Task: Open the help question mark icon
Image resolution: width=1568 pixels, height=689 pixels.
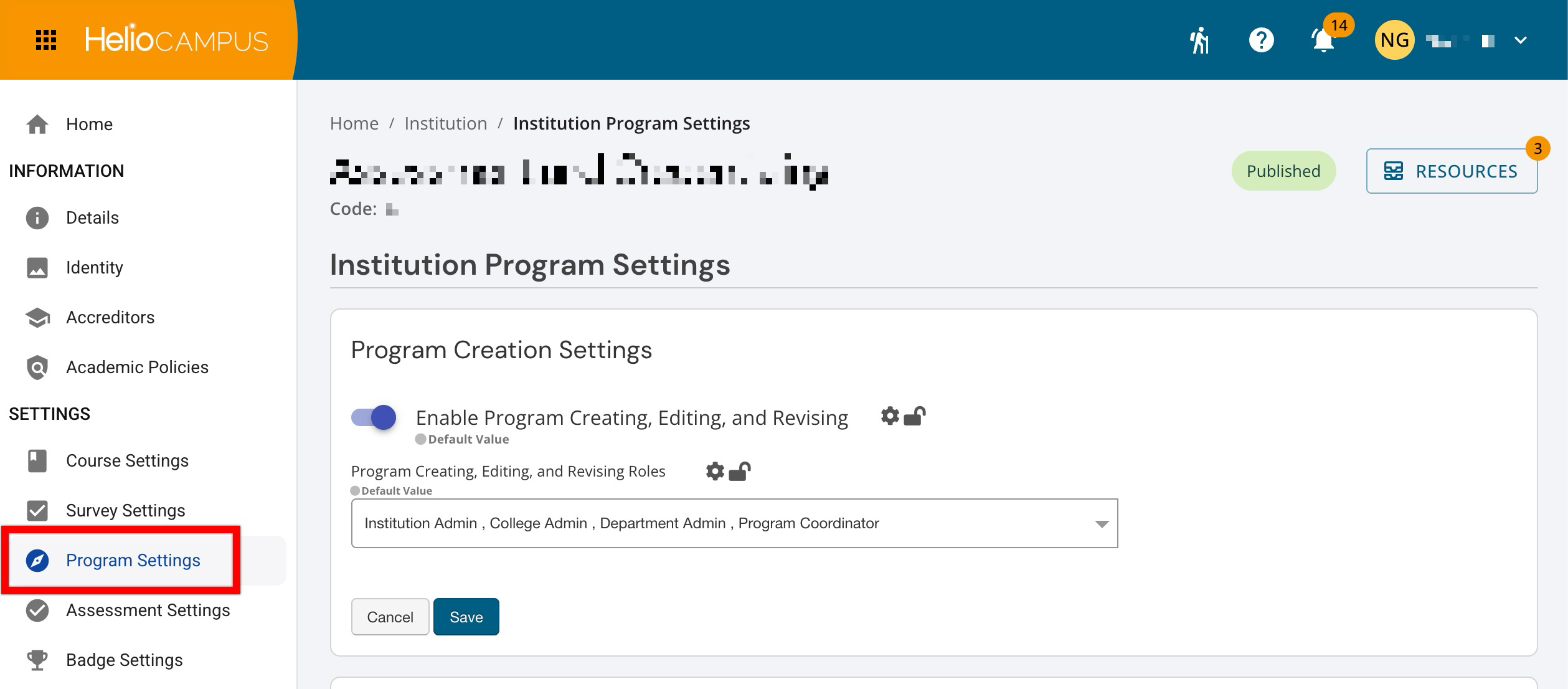Action: tap(1261, 40)
